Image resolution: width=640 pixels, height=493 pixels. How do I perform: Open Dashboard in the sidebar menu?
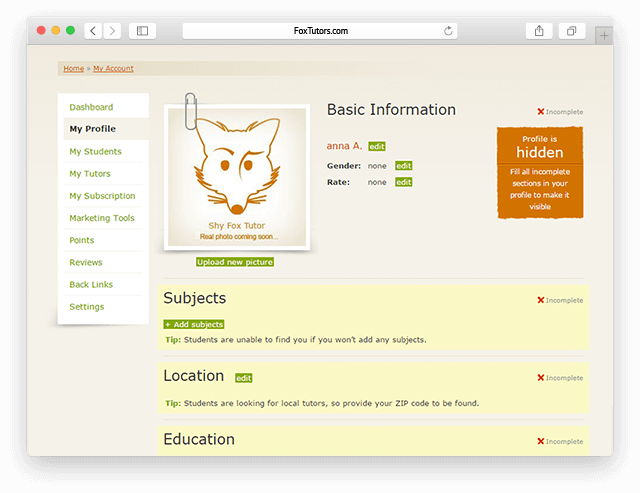(91, 107)
